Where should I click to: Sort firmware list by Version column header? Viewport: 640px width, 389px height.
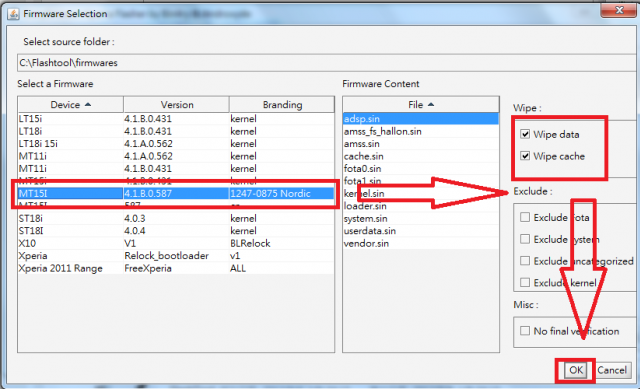click(x=176, y=105)
